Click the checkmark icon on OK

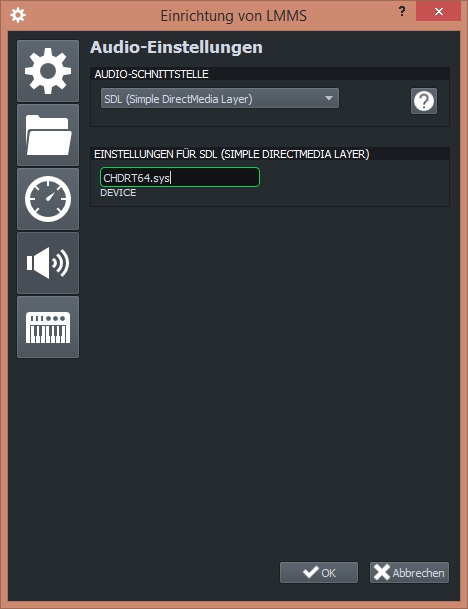[310, 572]
